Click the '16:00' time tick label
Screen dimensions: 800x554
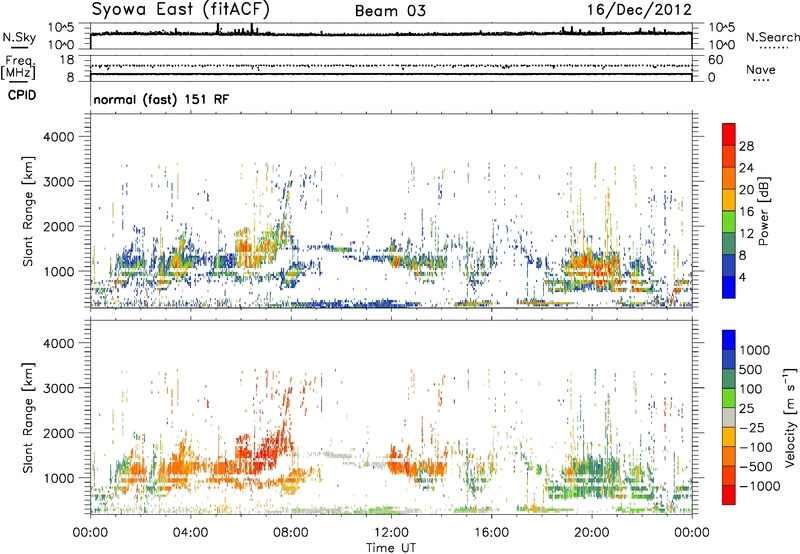491,533
